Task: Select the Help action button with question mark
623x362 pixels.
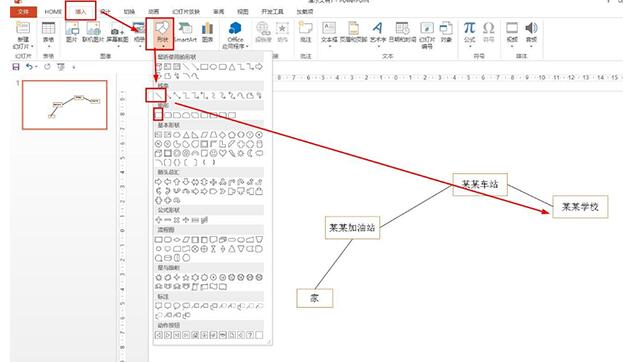Action: tap(250, 335)
